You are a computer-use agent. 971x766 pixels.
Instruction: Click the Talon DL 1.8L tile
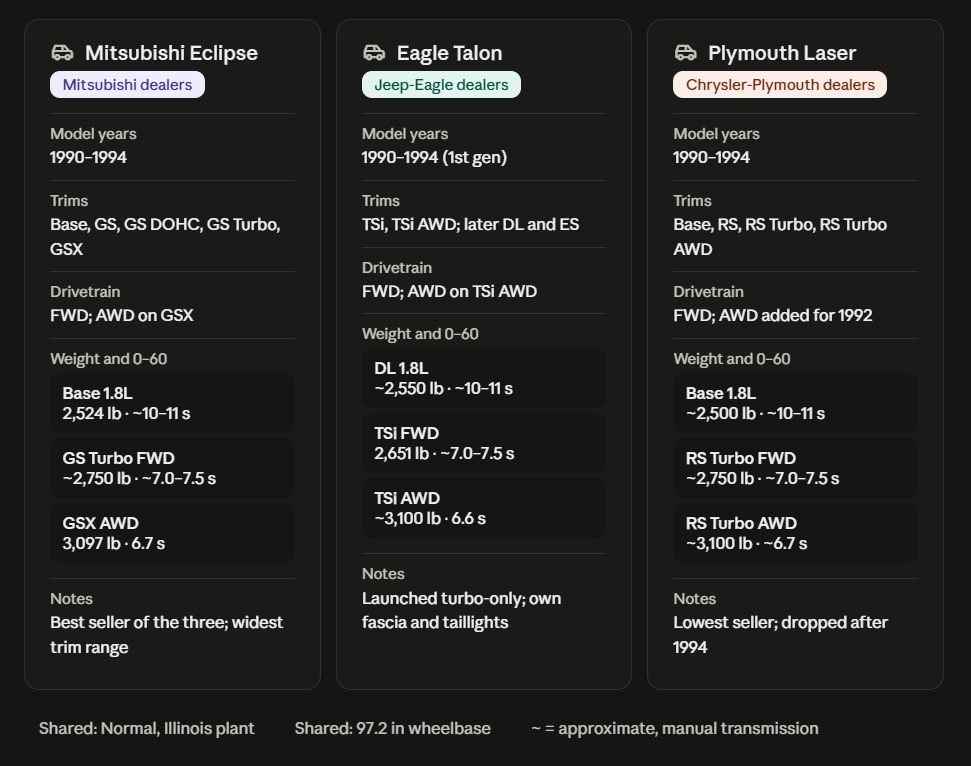pos(484,378)
